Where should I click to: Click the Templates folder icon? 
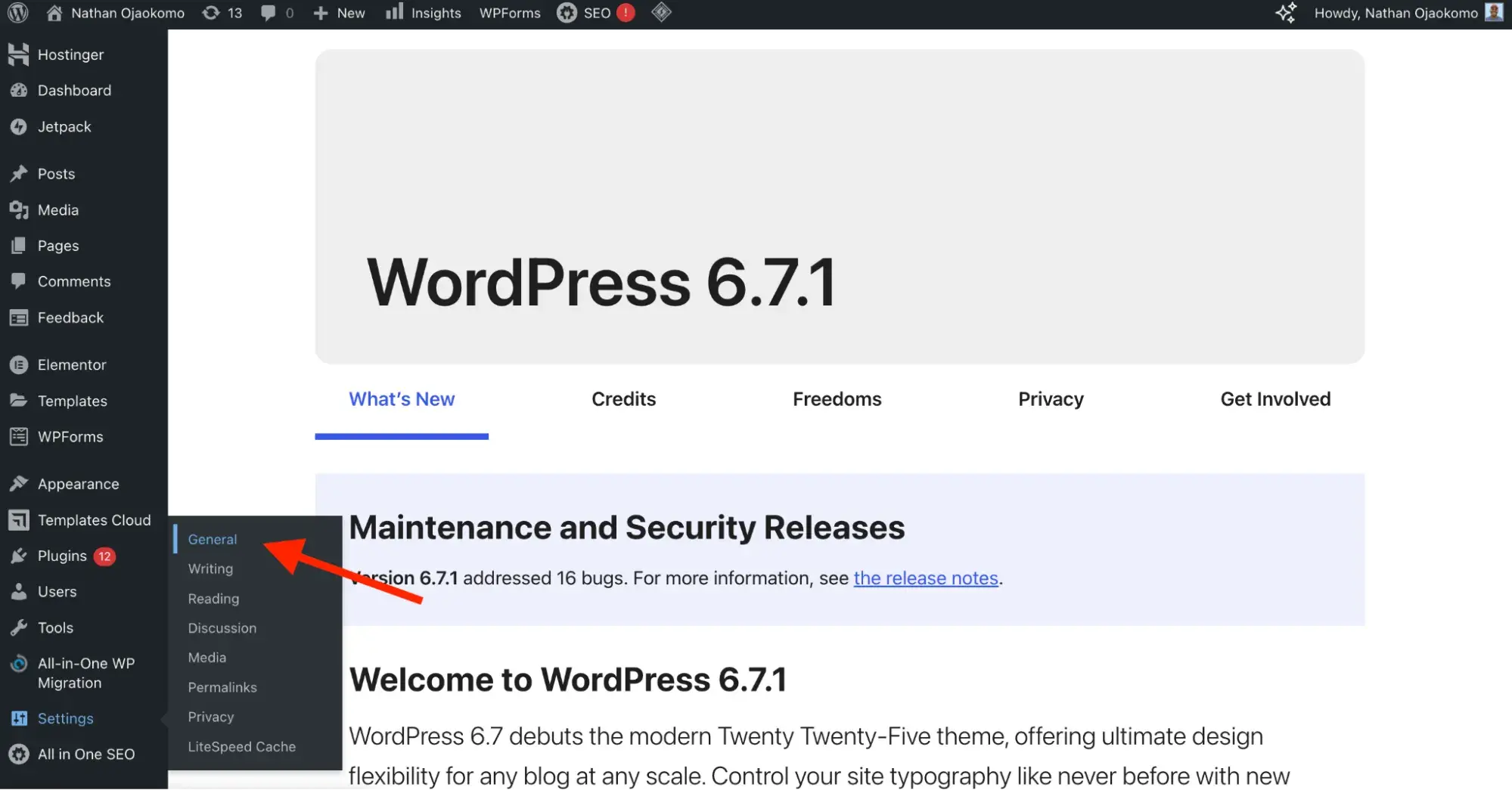pyautogui.click(x=19, y=400)
